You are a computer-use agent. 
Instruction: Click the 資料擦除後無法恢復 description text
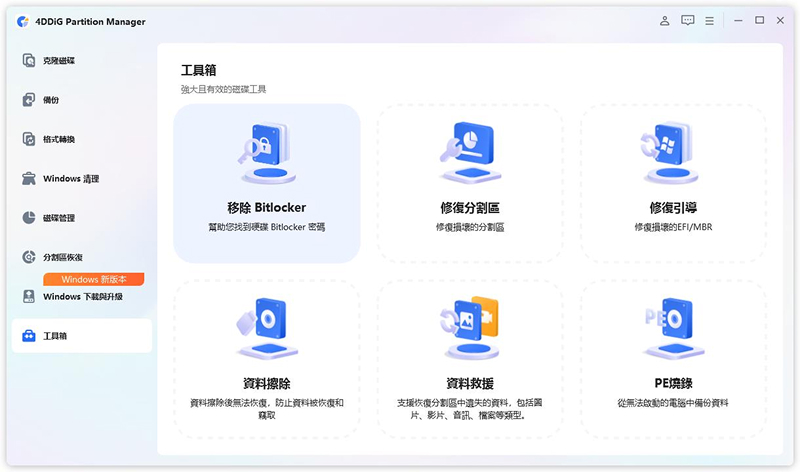(x=267, y=409)
